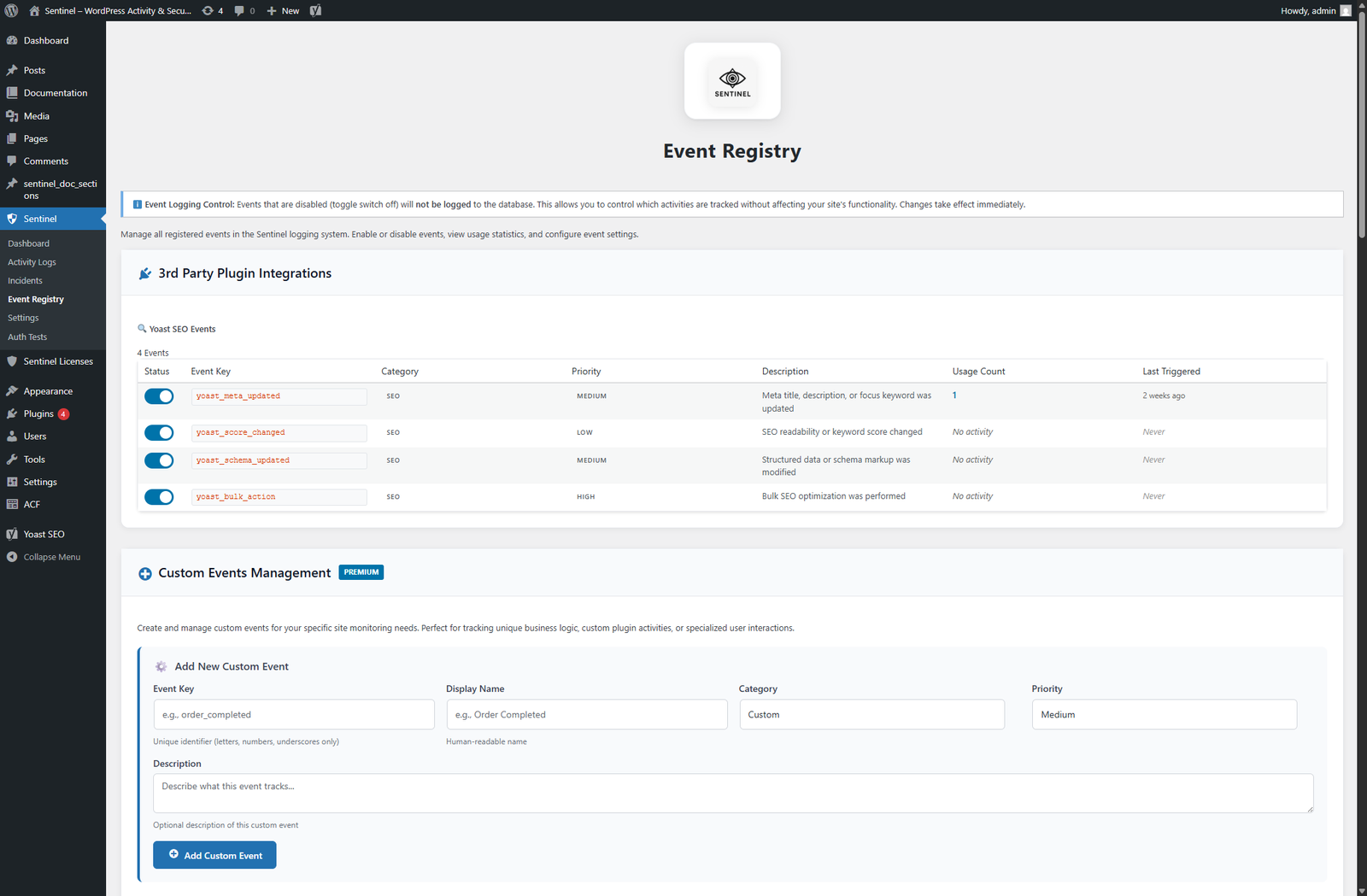Click the Plugins plug icon in sidebar
The height and width of the screenshot is (896, 1367).
pyautogui.click(x=12, y=413)
